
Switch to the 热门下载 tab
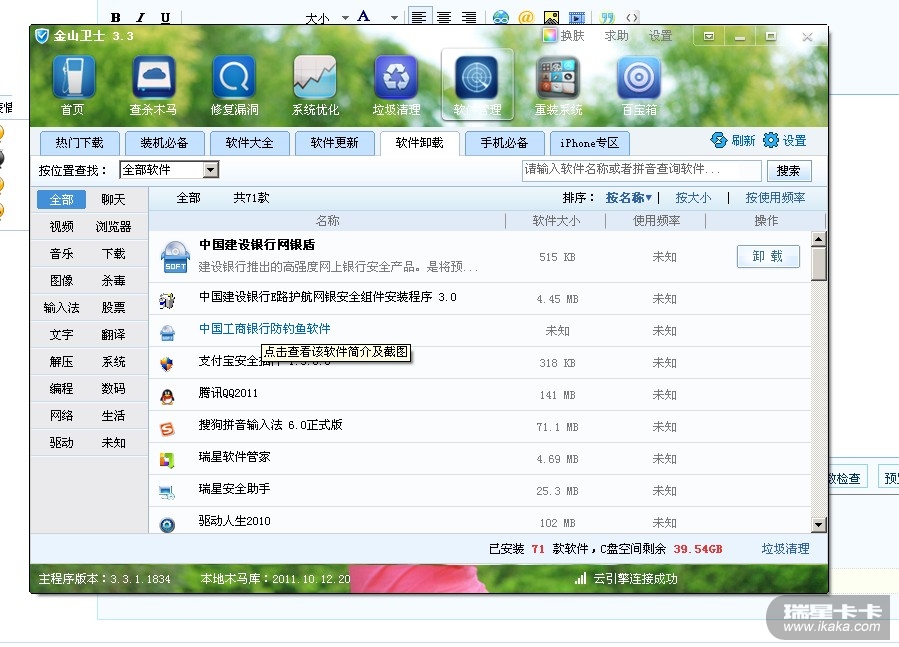point(80,143)
